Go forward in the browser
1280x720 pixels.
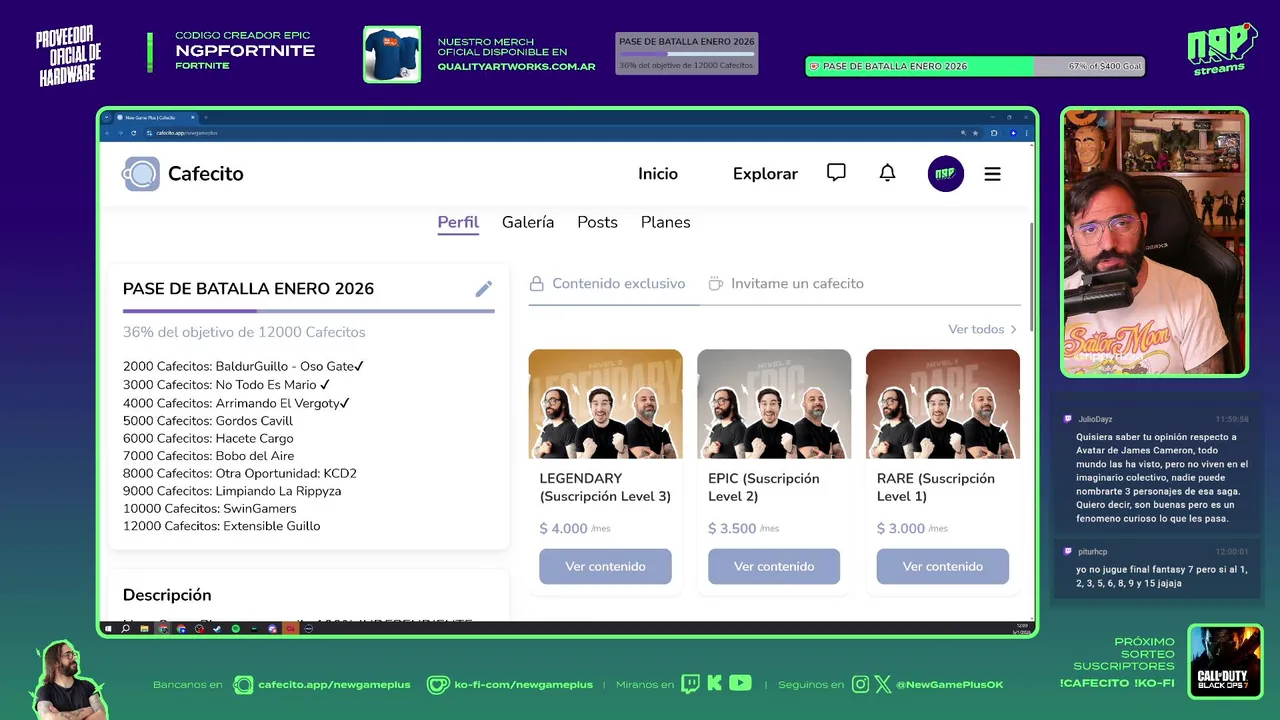120,133
